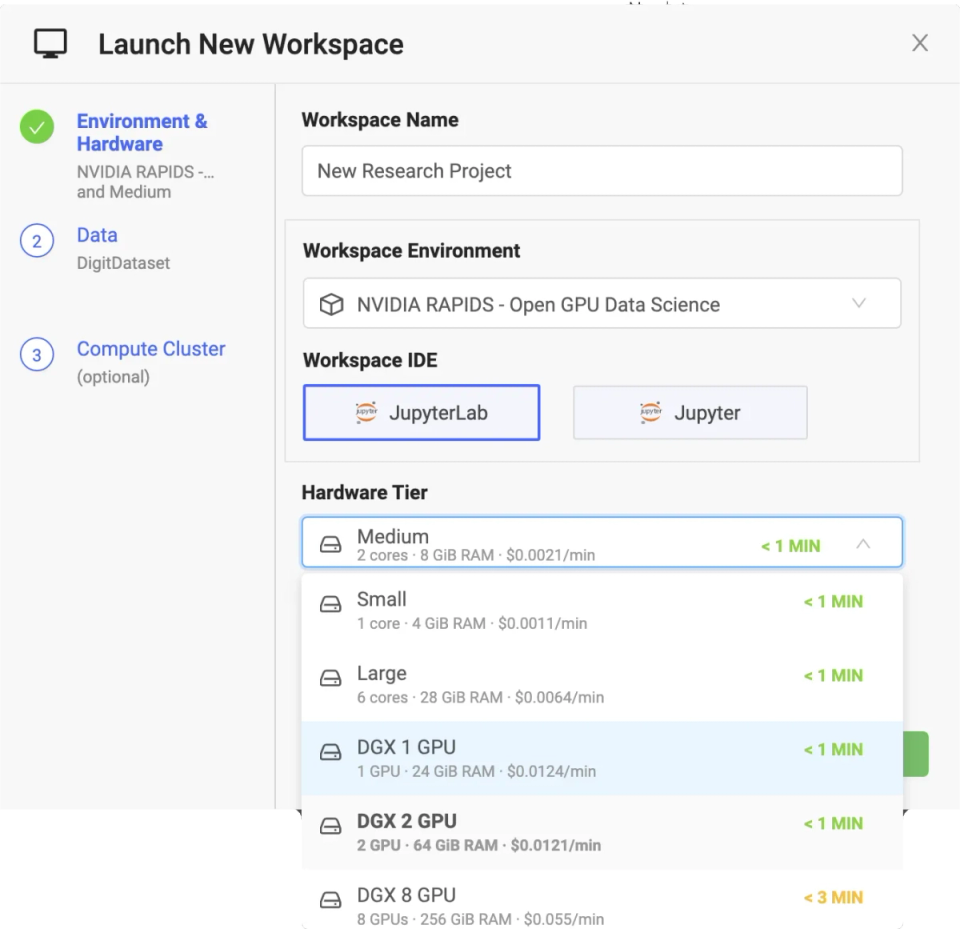Select JupyterLab as the Workspace IDE
960x929 pixels.
(421, 413)
